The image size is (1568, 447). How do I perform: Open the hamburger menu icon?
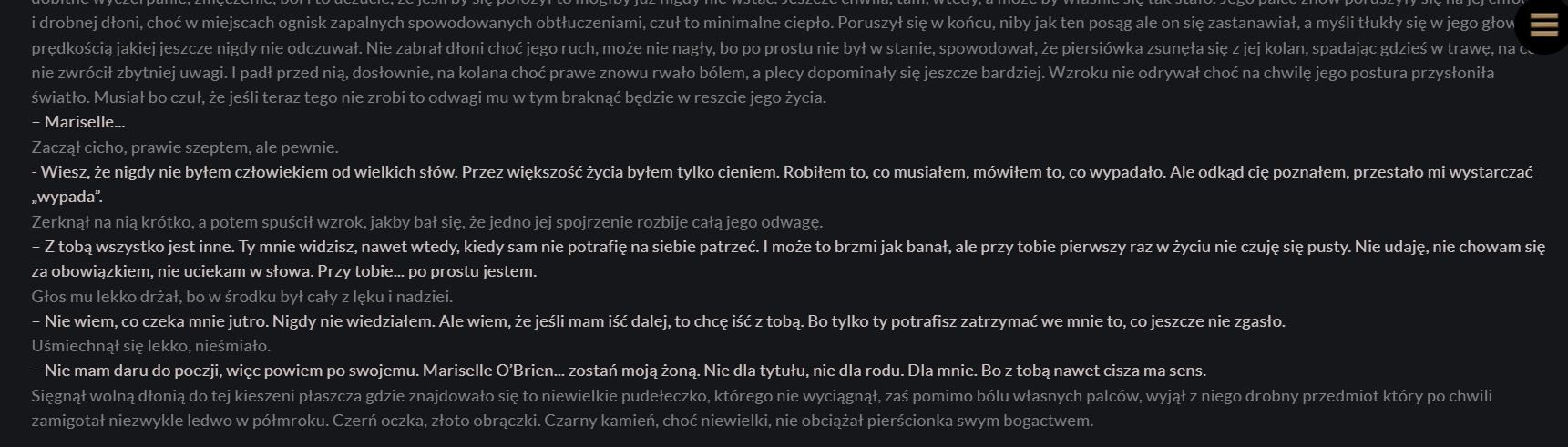(x=1543, y=25)
